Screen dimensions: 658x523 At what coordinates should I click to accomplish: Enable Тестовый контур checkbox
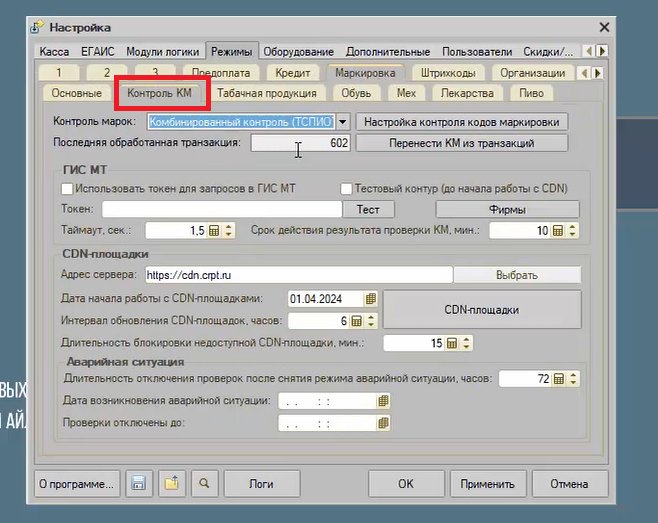(346, 189)
